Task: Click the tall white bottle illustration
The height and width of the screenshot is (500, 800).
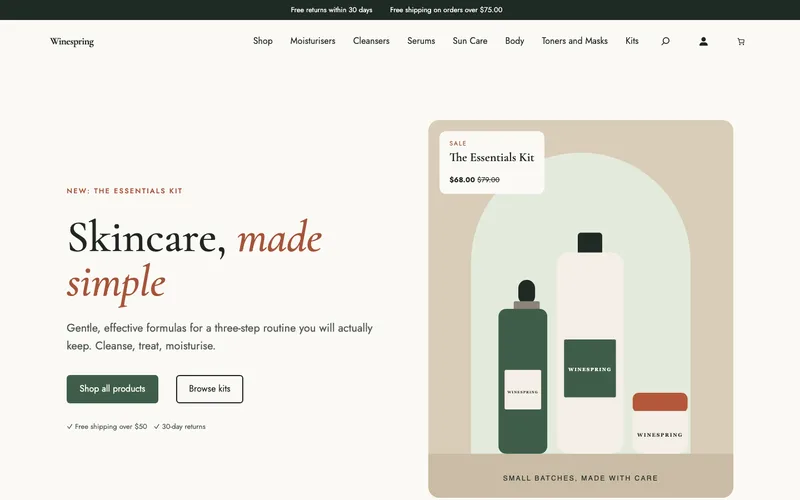Action: pyautogui.click(x=590, y=342)
